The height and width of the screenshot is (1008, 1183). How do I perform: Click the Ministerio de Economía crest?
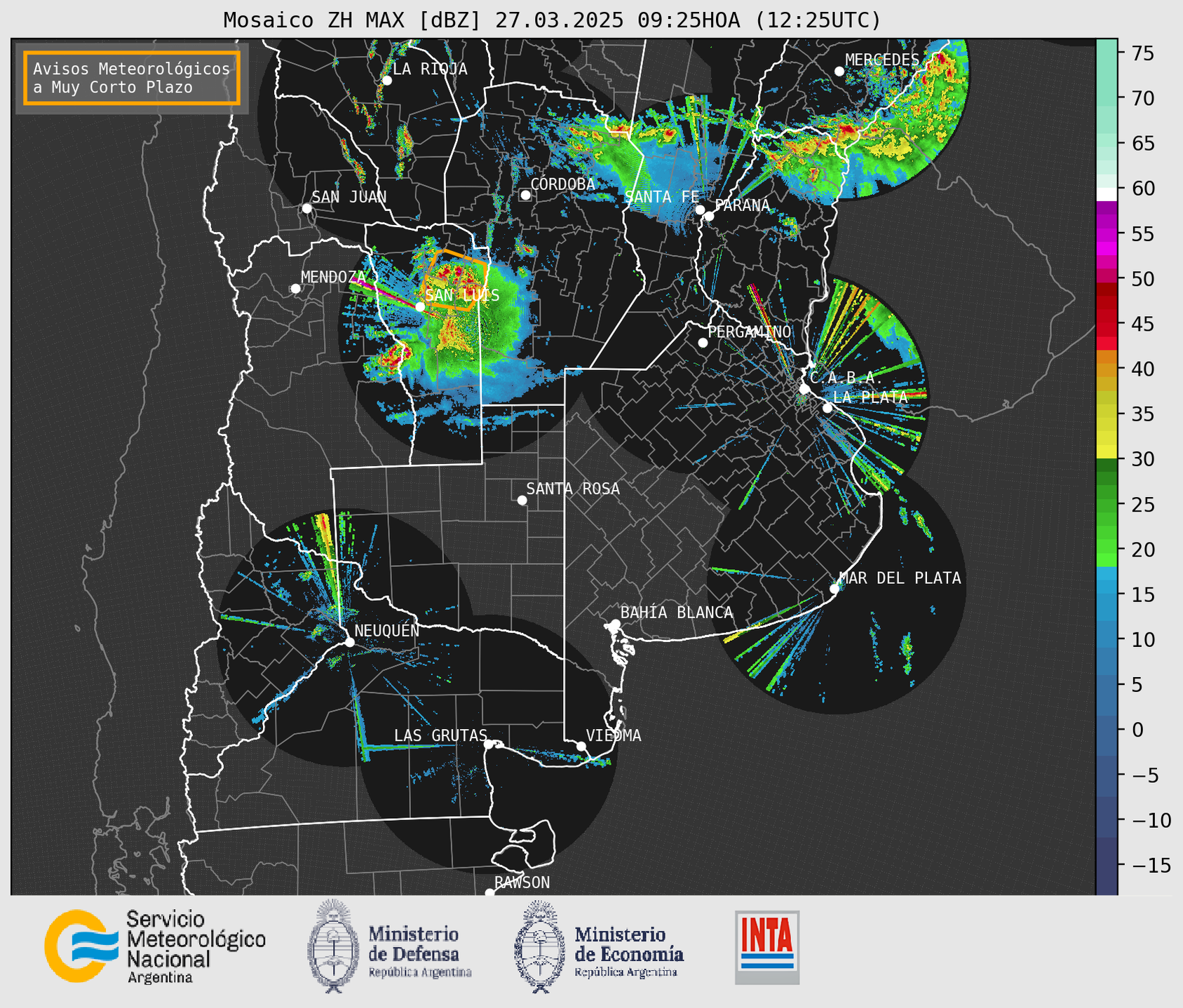point(539,947)
